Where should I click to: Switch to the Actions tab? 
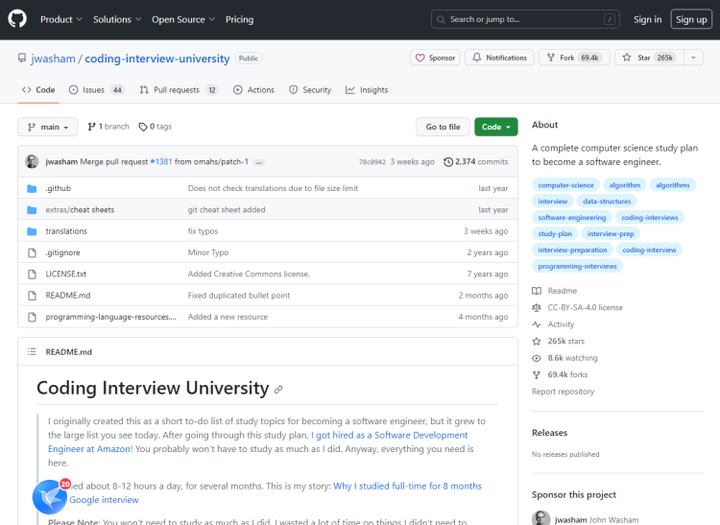click(x=253, y=90)
